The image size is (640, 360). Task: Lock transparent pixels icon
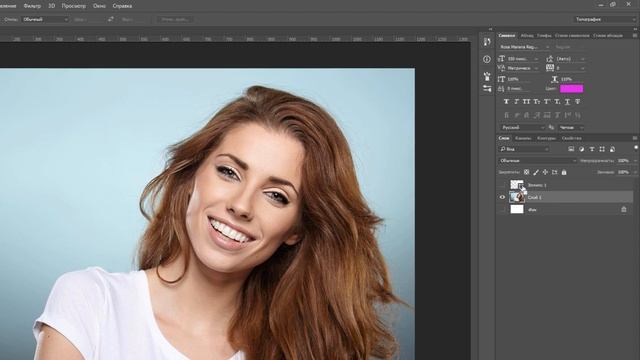coord(527,172)
